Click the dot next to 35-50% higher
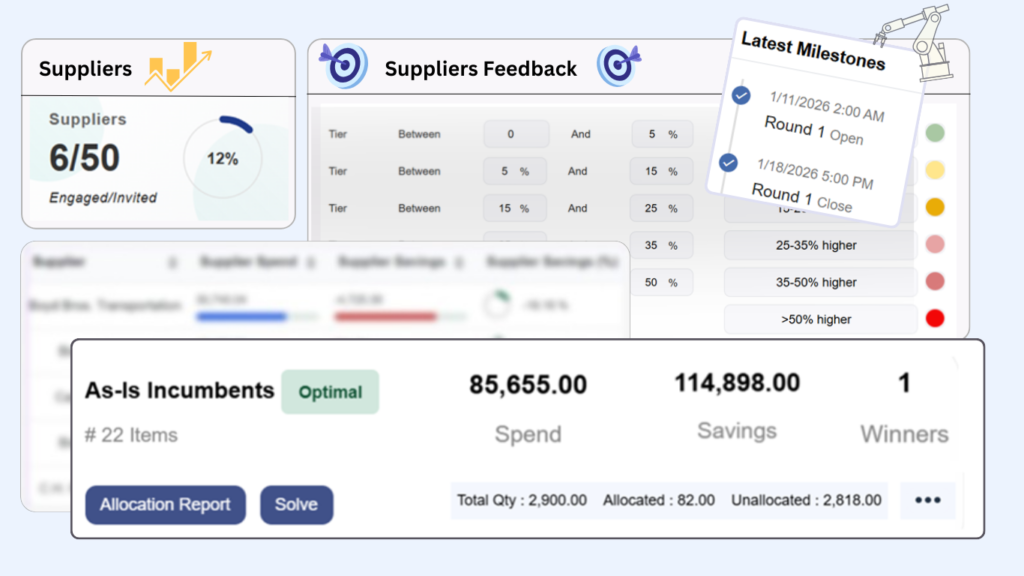1024x576 pixels. tap(935, 282)
